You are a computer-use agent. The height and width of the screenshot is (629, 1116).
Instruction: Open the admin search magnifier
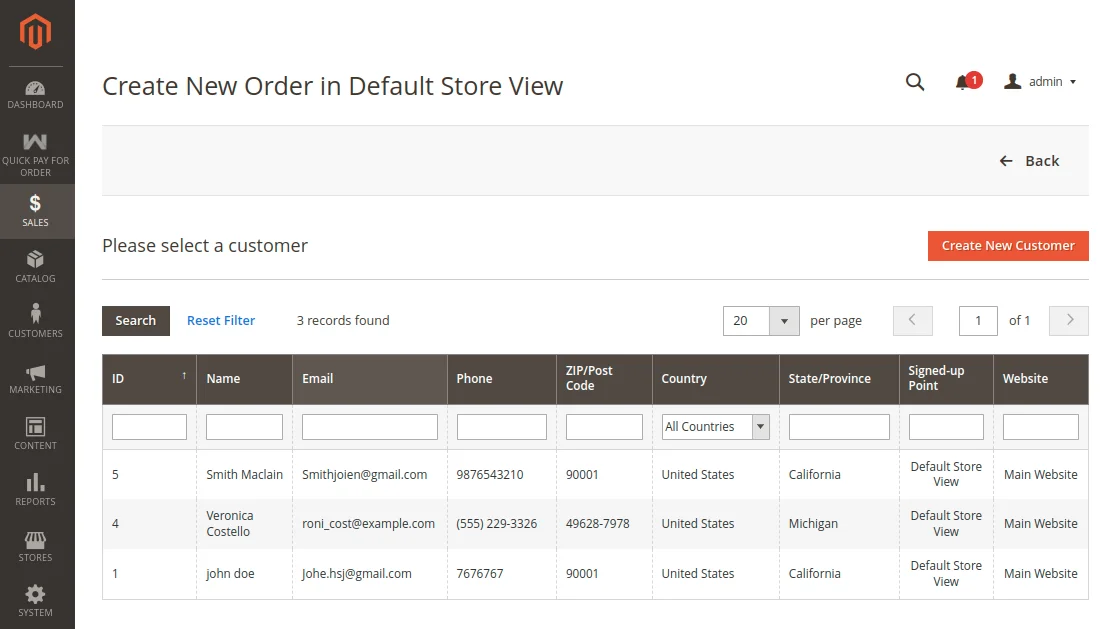[x=914, y=82]
